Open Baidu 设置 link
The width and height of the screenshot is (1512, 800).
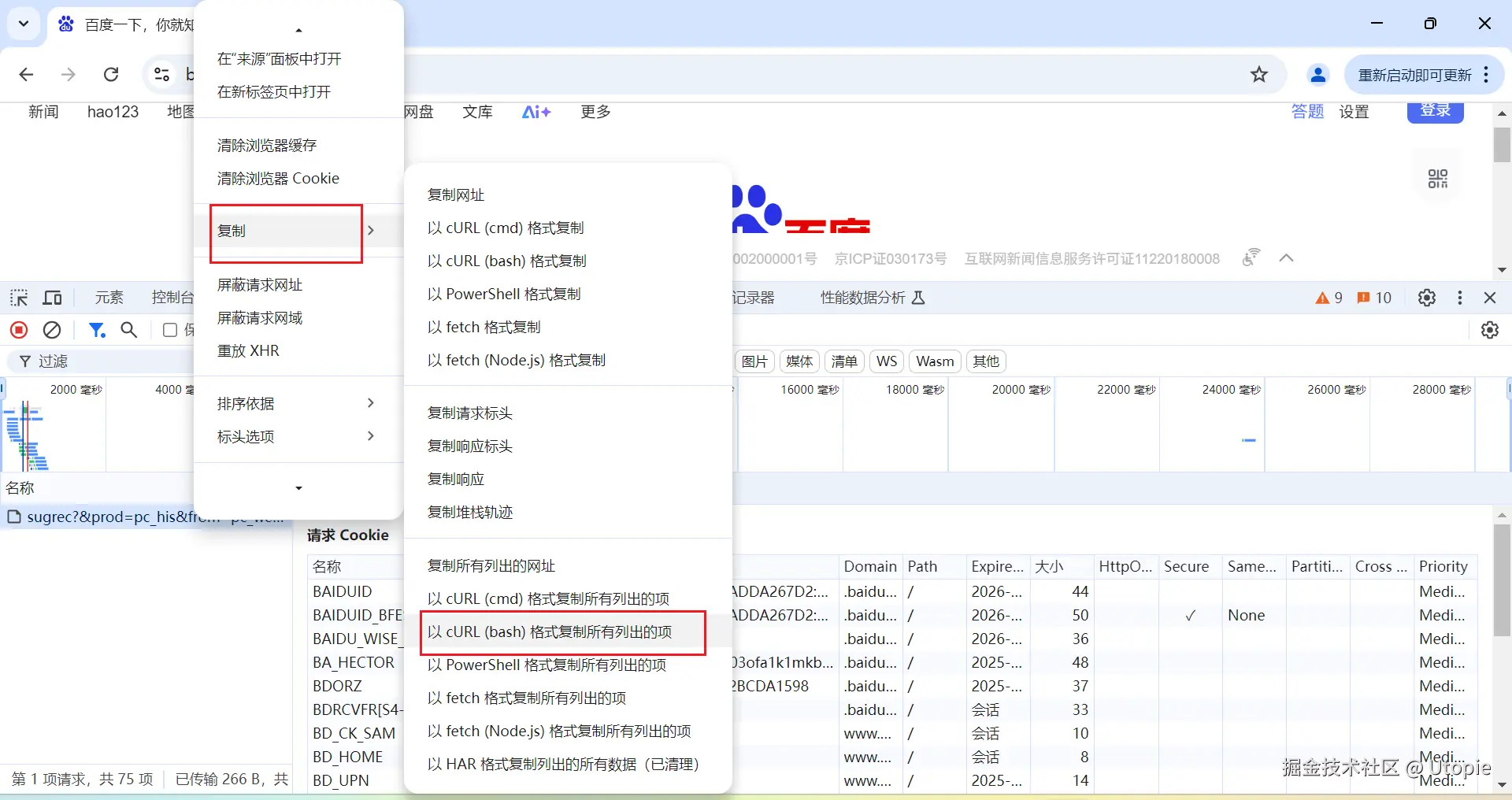tap(1354, 112)
